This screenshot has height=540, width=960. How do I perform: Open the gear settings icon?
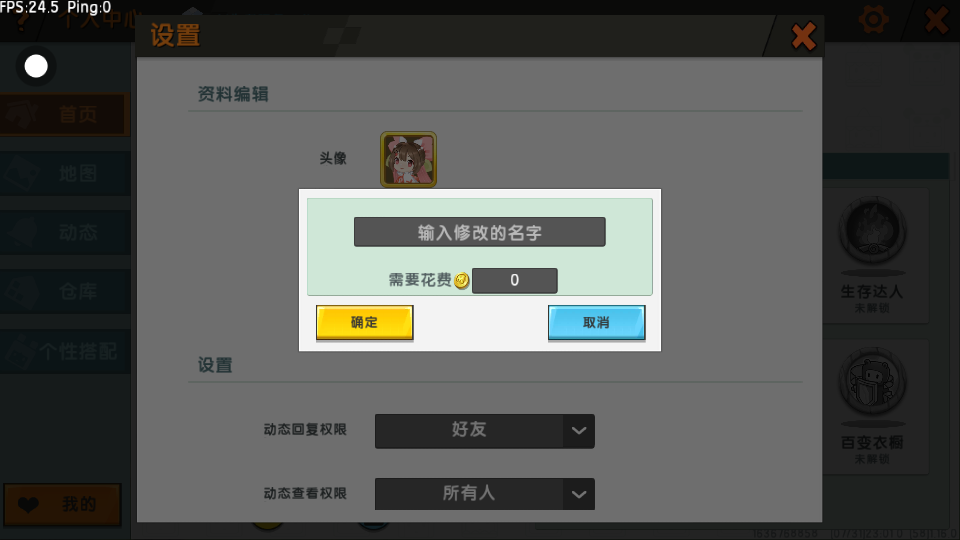pos(873,20)
